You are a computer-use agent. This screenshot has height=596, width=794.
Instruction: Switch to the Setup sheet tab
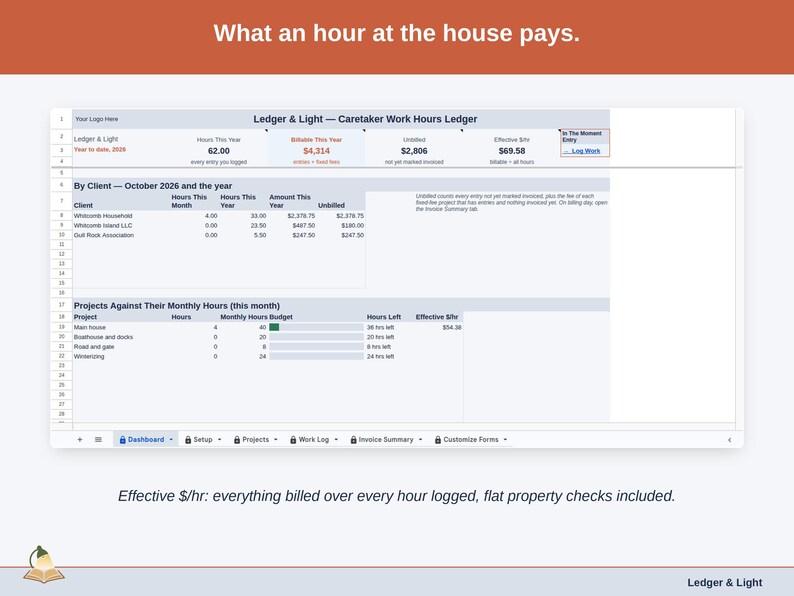[203, 440]
